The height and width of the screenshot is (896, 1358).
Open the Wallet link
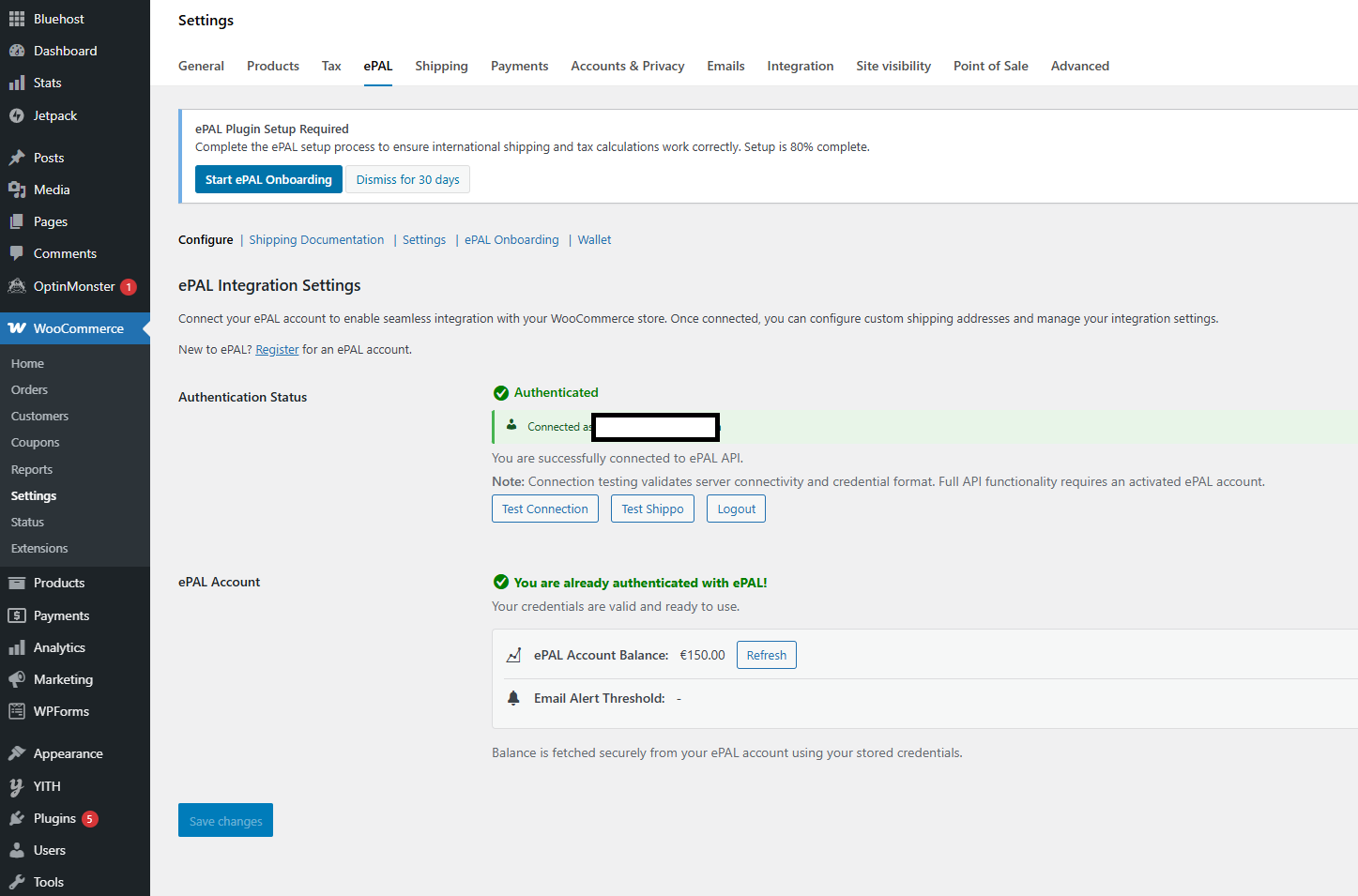click(594, 240)
